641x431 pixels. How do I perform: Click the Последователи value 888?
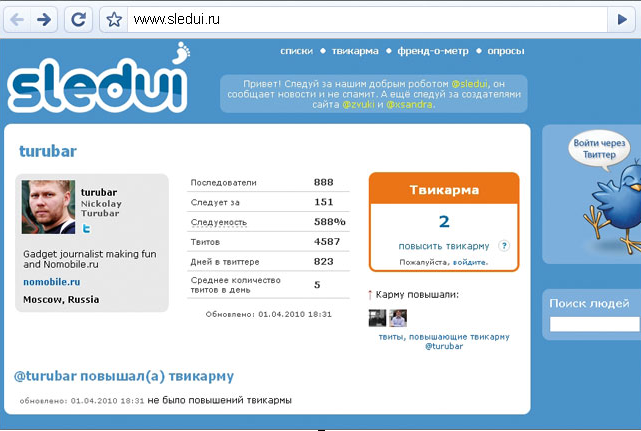click(323, 182)
